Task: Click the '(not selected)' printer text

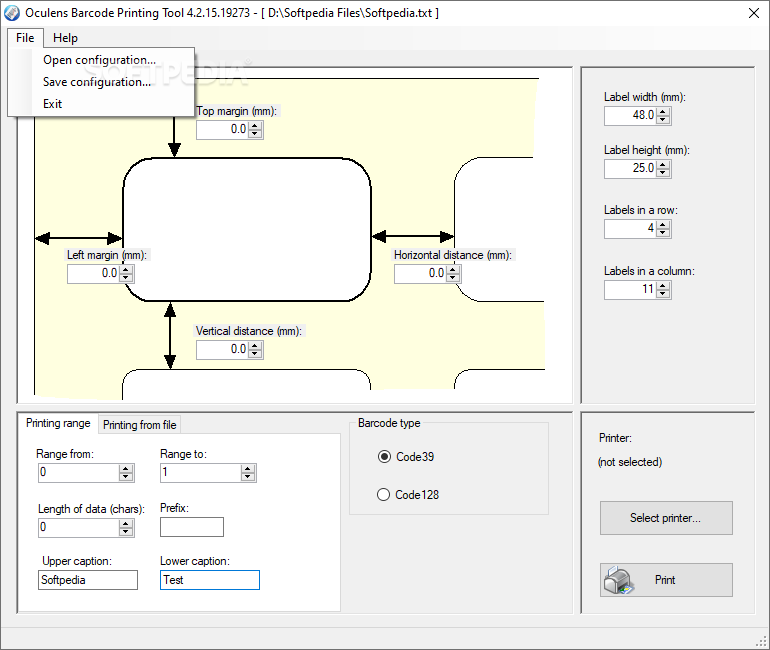Action: point(630,462)
